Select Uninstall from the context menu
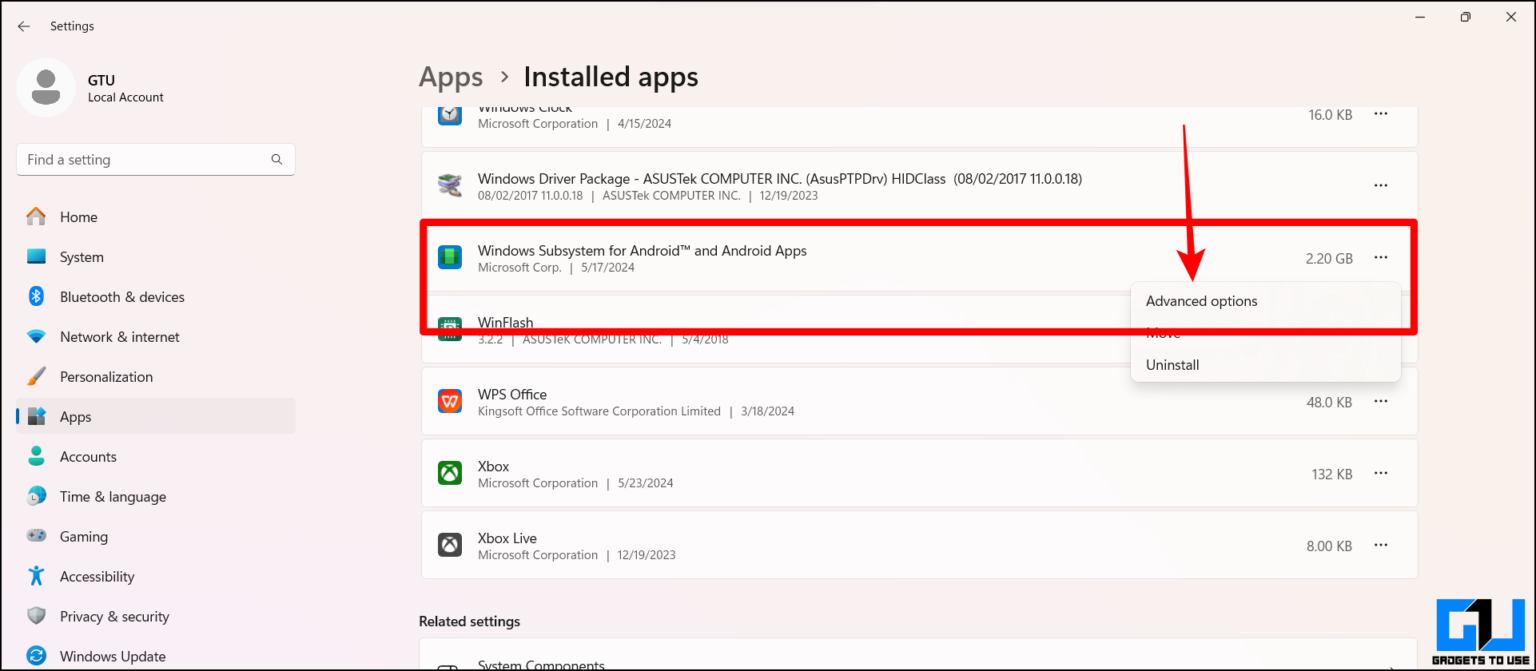Screen dimensions: 1536x671 coord(1172,364)
